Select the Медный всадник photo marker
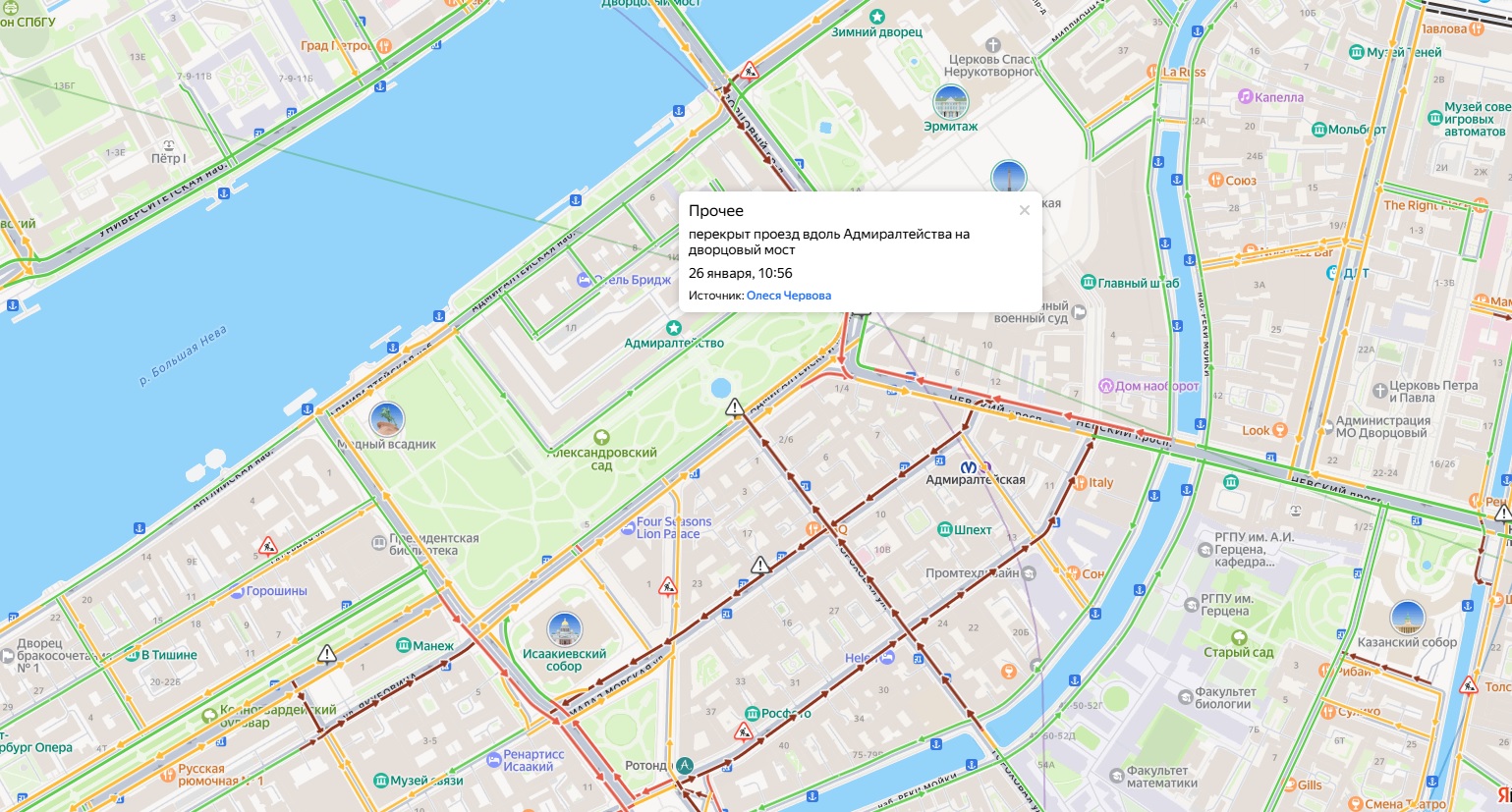This screenshot has width=1512, height=812. tap(387, 418)
